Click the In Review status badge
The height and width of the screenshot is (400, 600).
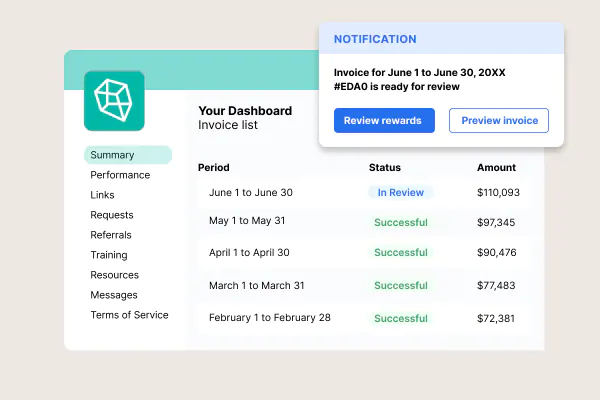click(400, 193)
